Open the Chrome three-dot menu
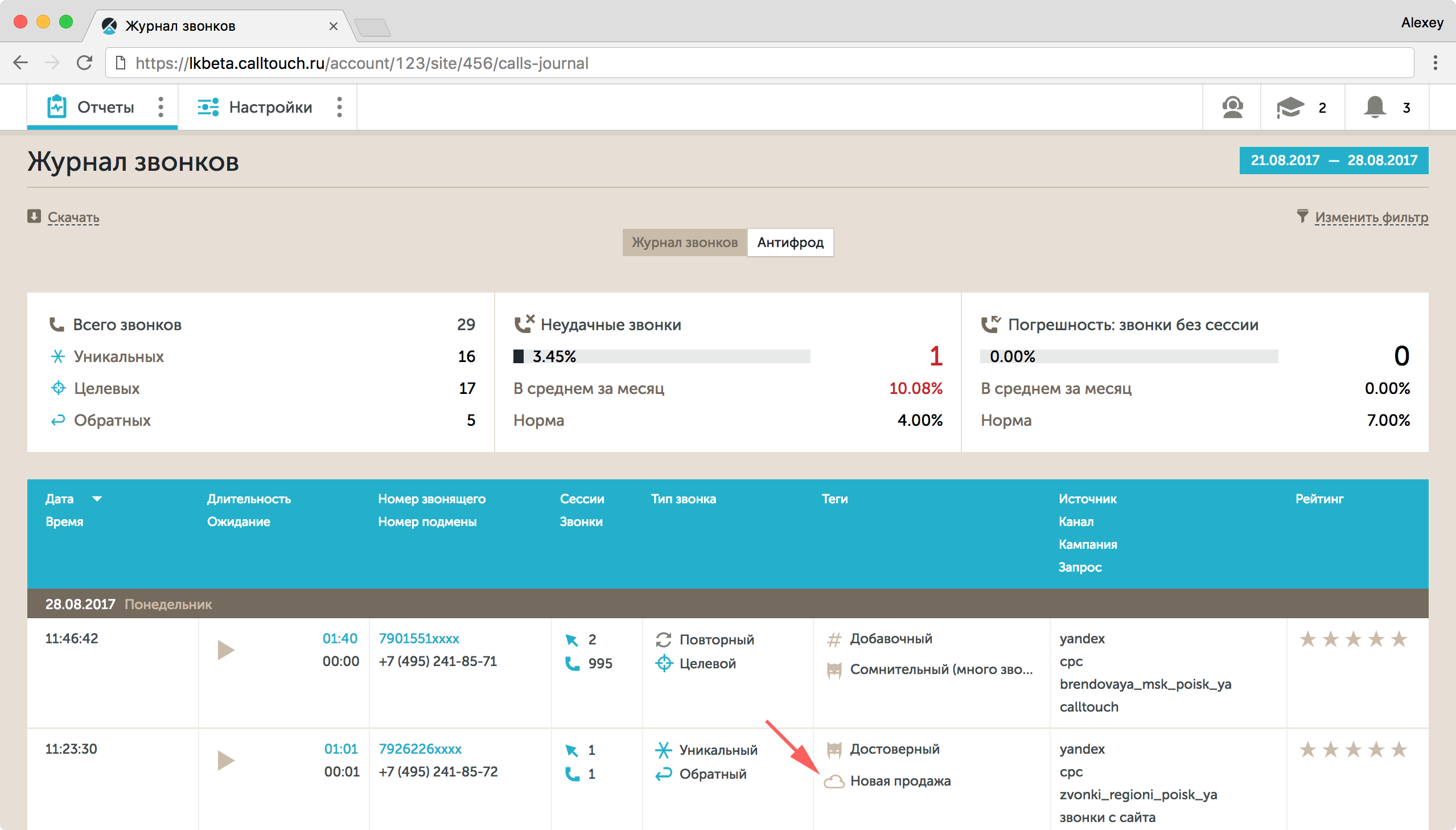Screen dimensions: 1456x830 click(1435, 63)
